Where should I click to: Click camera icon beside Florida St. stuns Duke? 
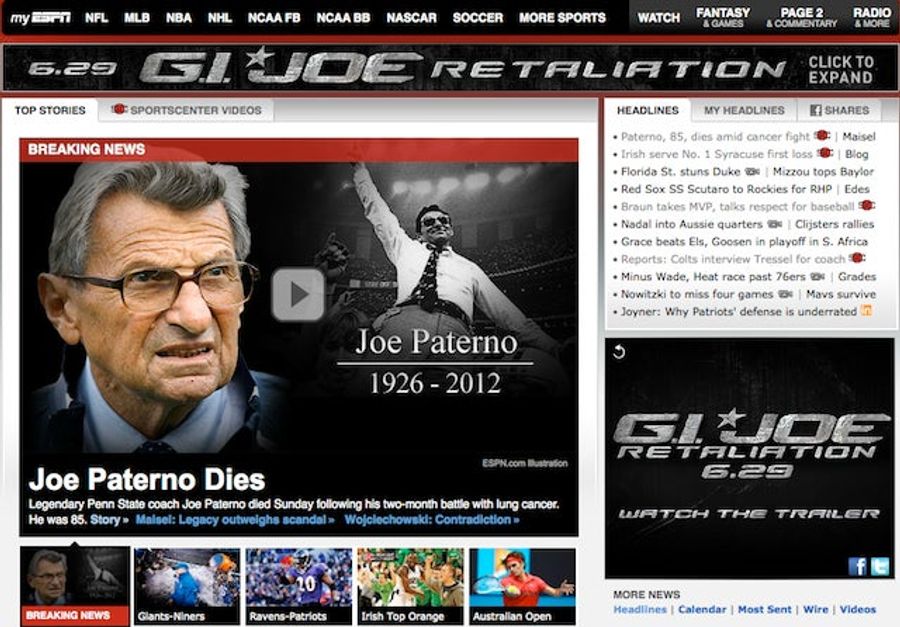pos(752,171)
